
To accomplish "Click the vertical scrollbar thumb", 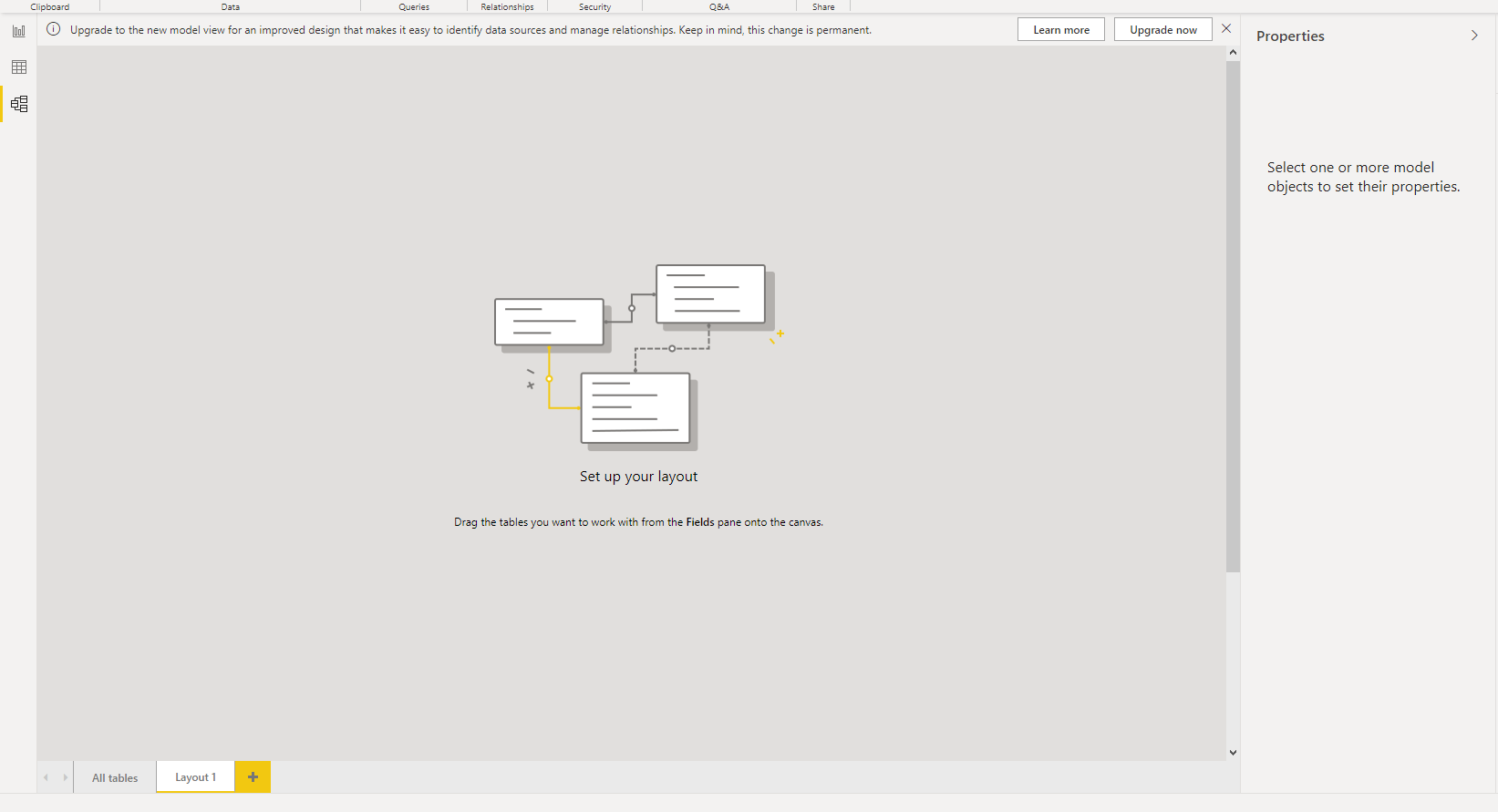I will coord(1233,316).
